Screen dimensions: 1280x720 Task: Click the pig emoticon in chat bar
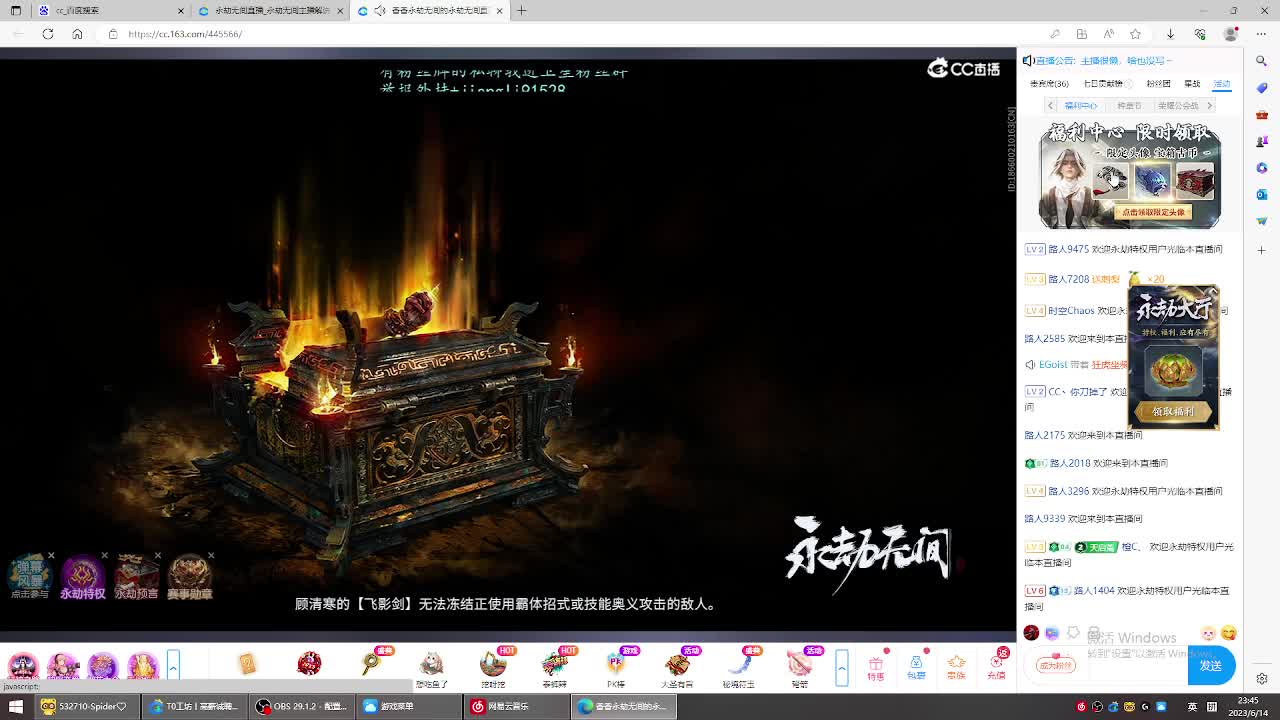pos(1208,633)
